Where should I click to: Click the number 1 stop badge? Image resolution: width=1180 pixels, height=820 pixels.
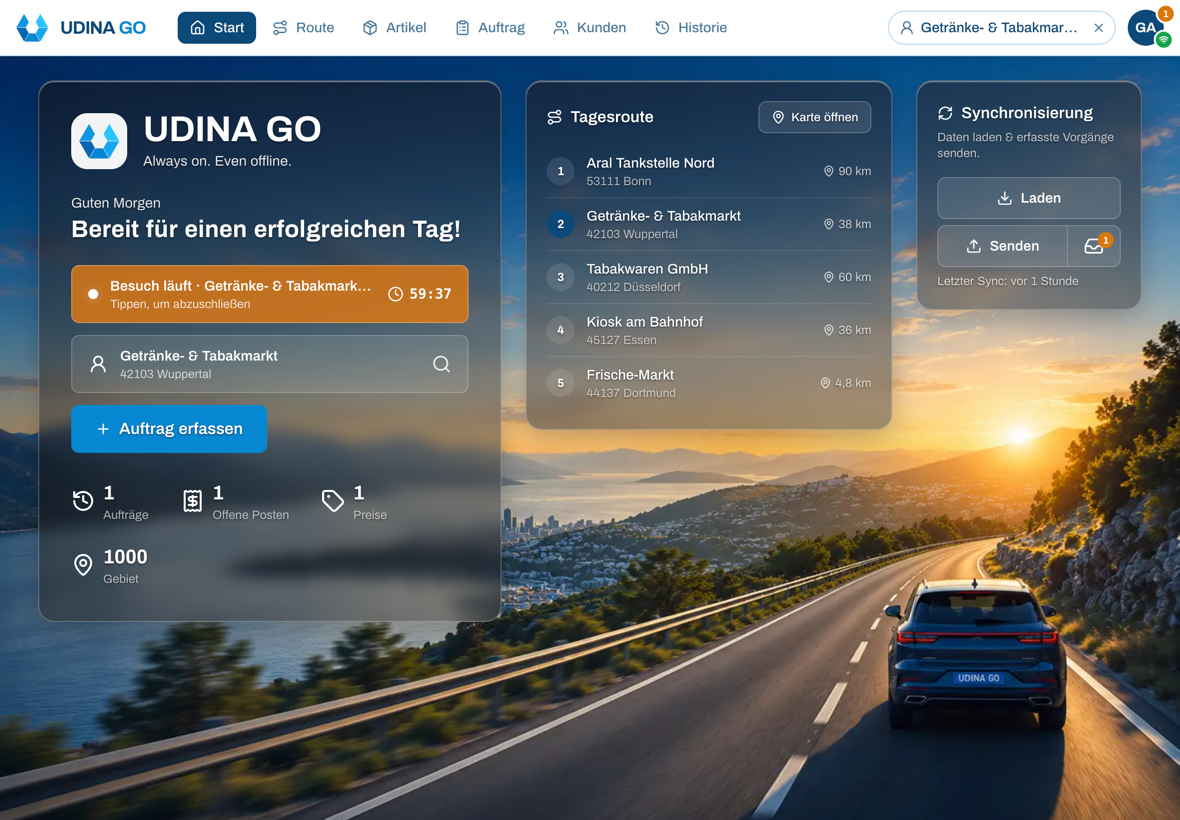tap(561, 172)
